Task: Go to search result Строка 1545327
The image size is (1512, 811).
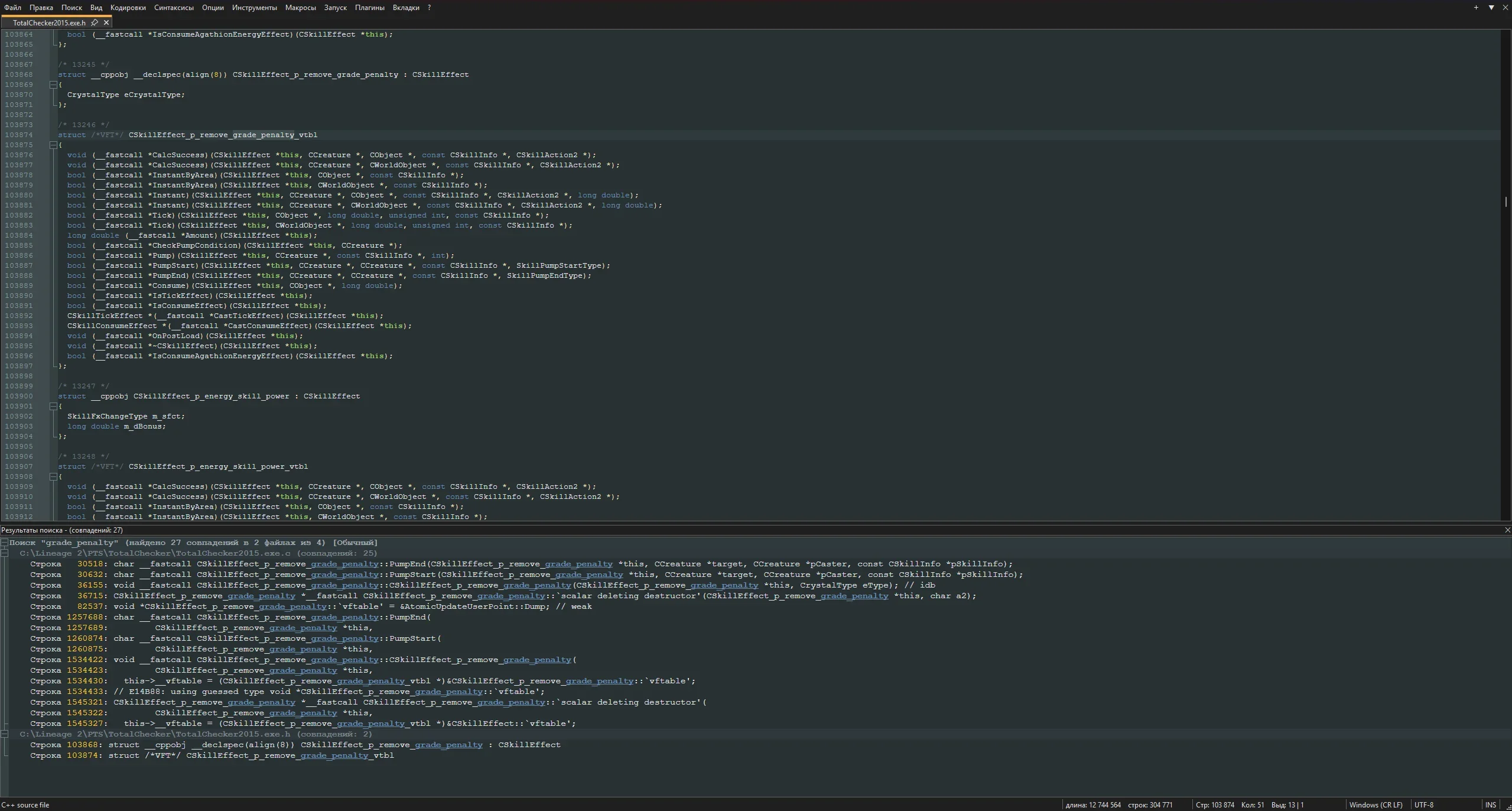Action: (303, 724)
